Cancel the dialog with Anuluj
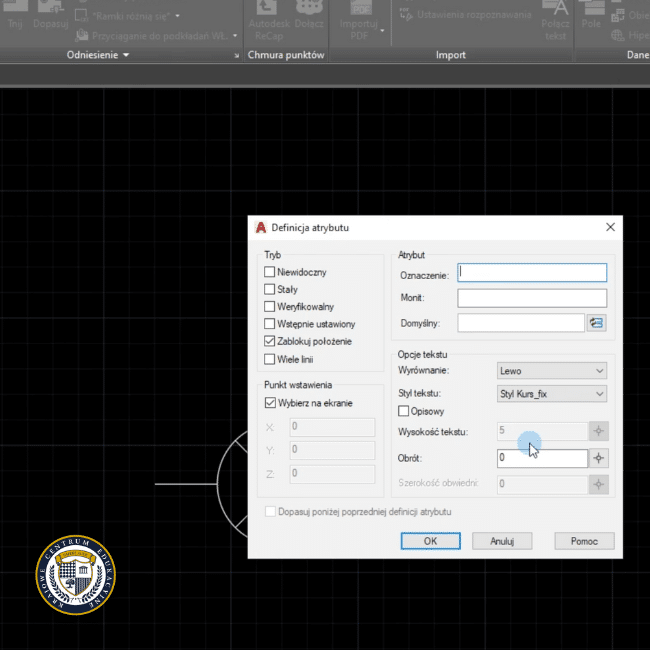This screenshot has width=650, height=650. [502, 541]
